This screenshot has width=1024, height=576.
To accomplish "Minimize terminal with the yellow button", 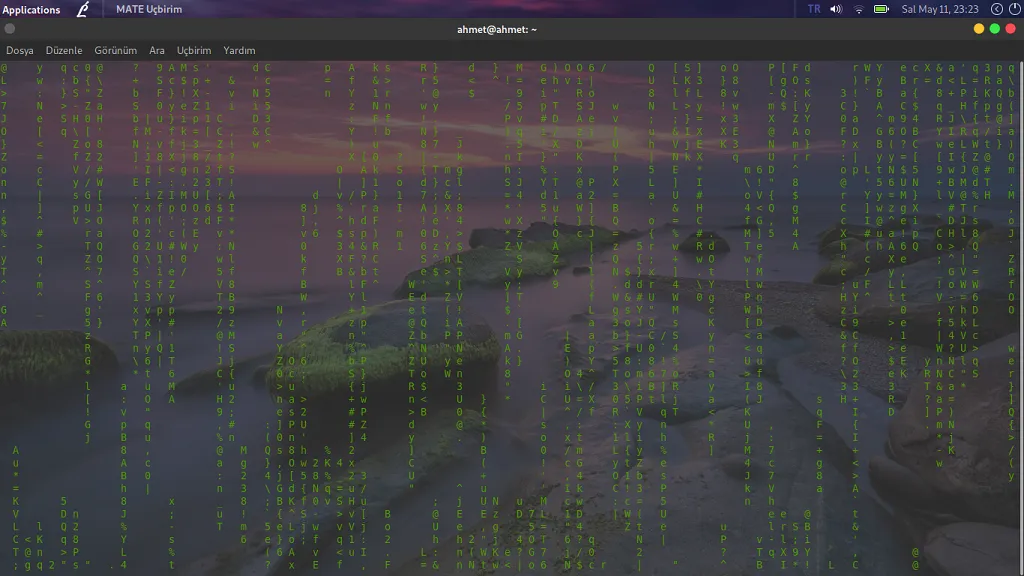I will tap(979, 29).
